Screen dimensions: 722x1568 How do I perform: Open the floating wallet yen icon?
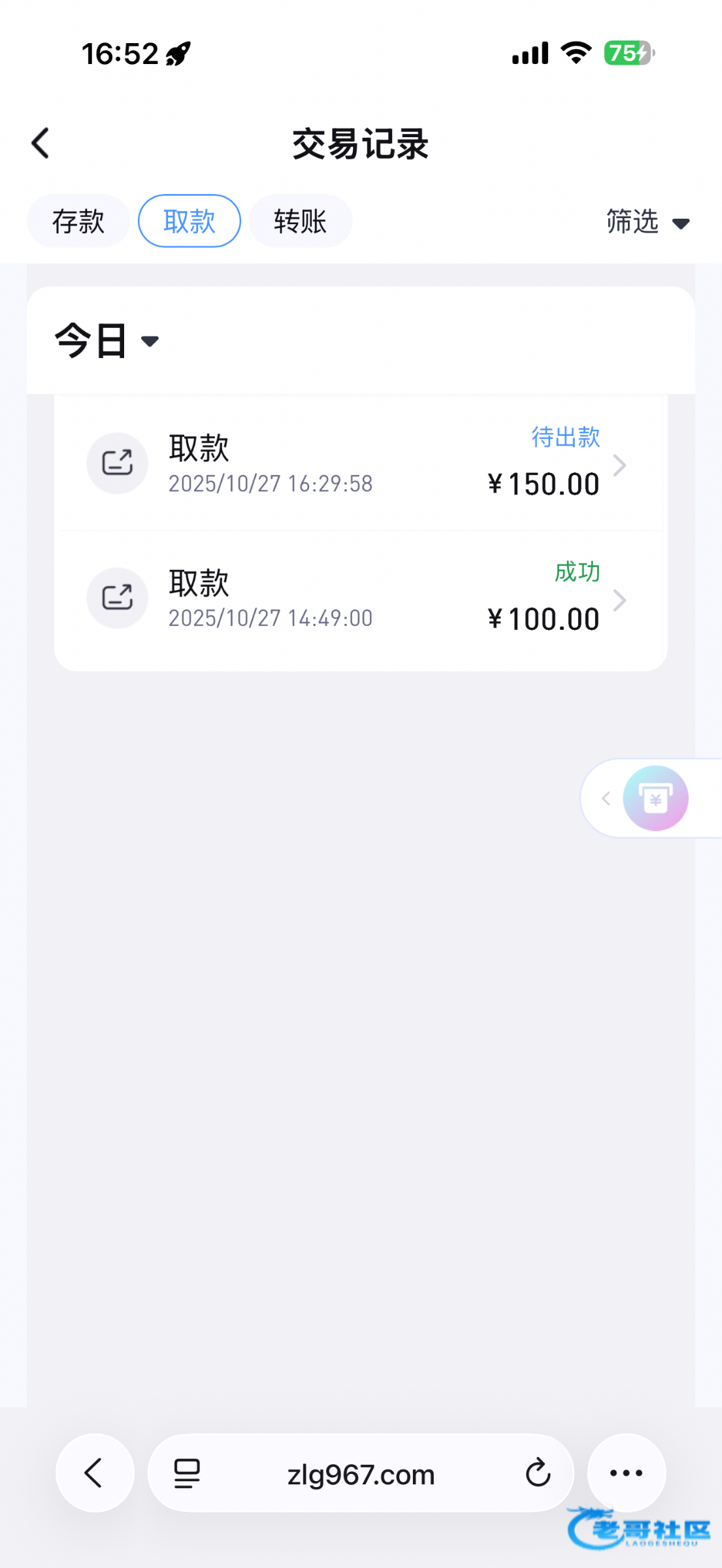coord(655,798)
